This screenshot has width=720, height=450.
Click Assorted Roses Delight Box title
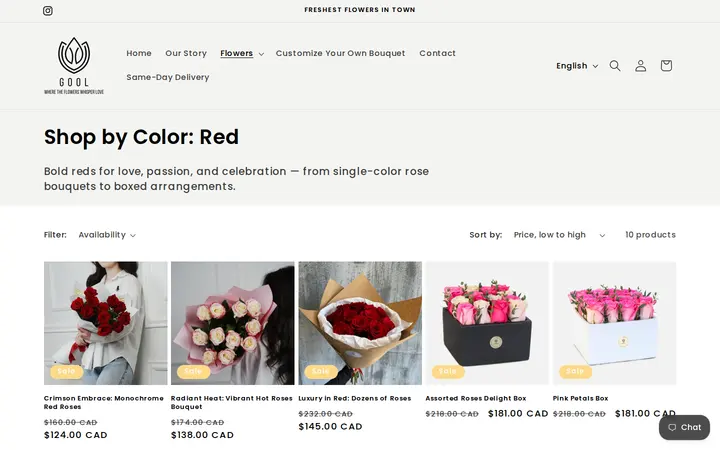[476, 398]
